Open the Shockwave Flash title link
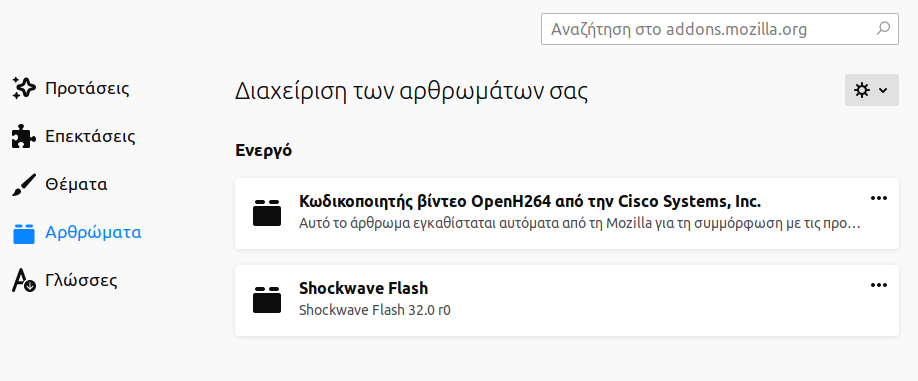The width and height of the screenshot is (918, 381). pyautogui.click(x=364, y=289)
